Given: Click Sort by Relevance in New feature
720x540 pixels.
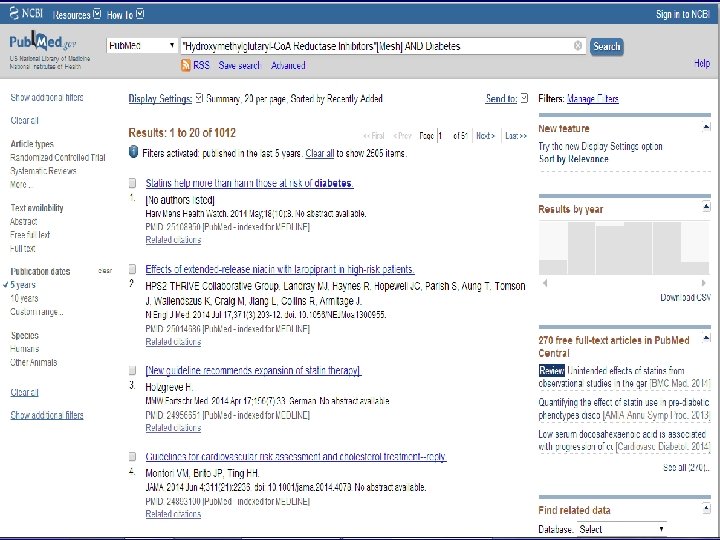Looking at the screenshot, I should pos(574,159).
